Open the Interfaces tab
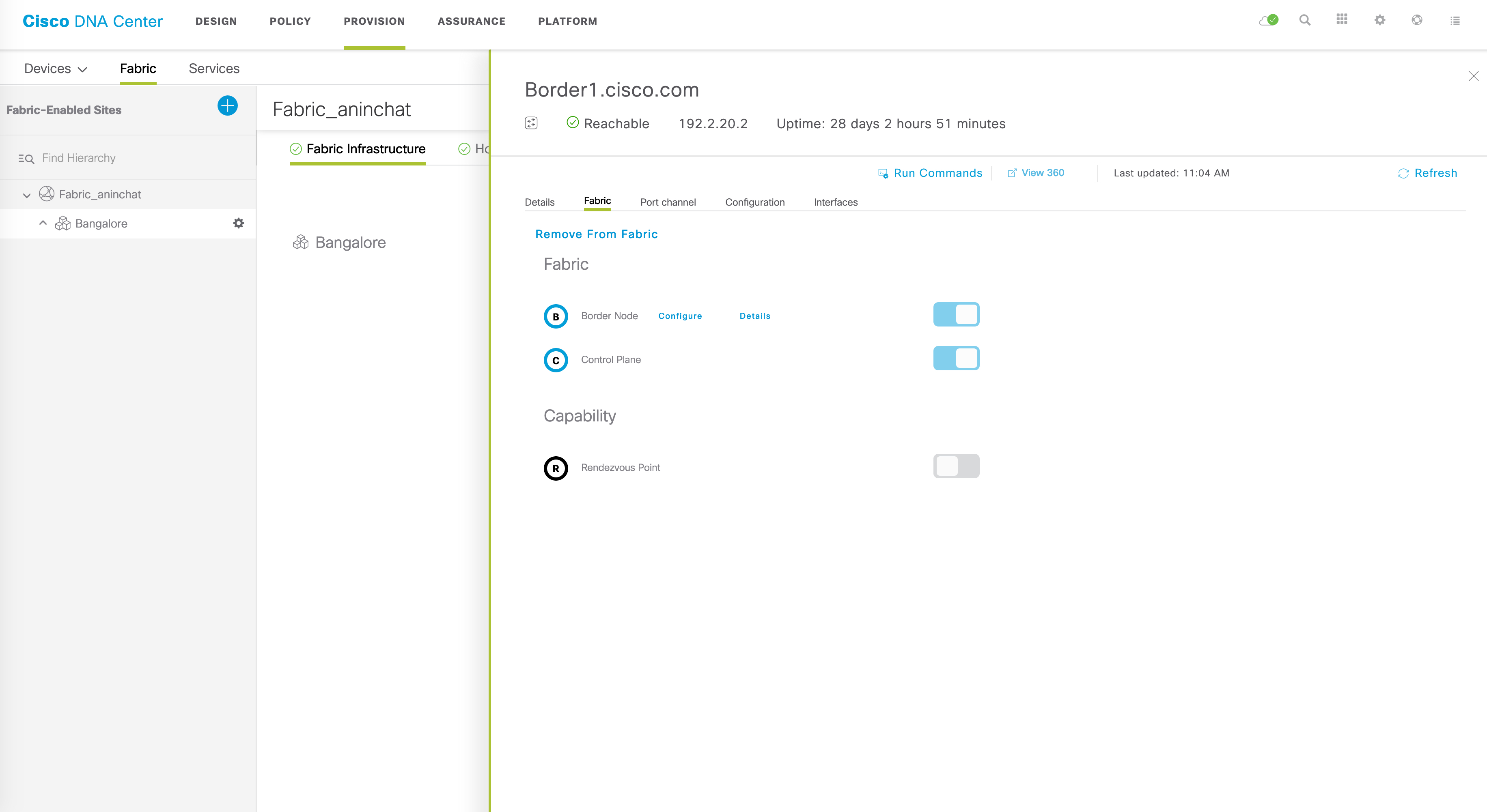This screenshot has width=1487, height=812. 835,202
